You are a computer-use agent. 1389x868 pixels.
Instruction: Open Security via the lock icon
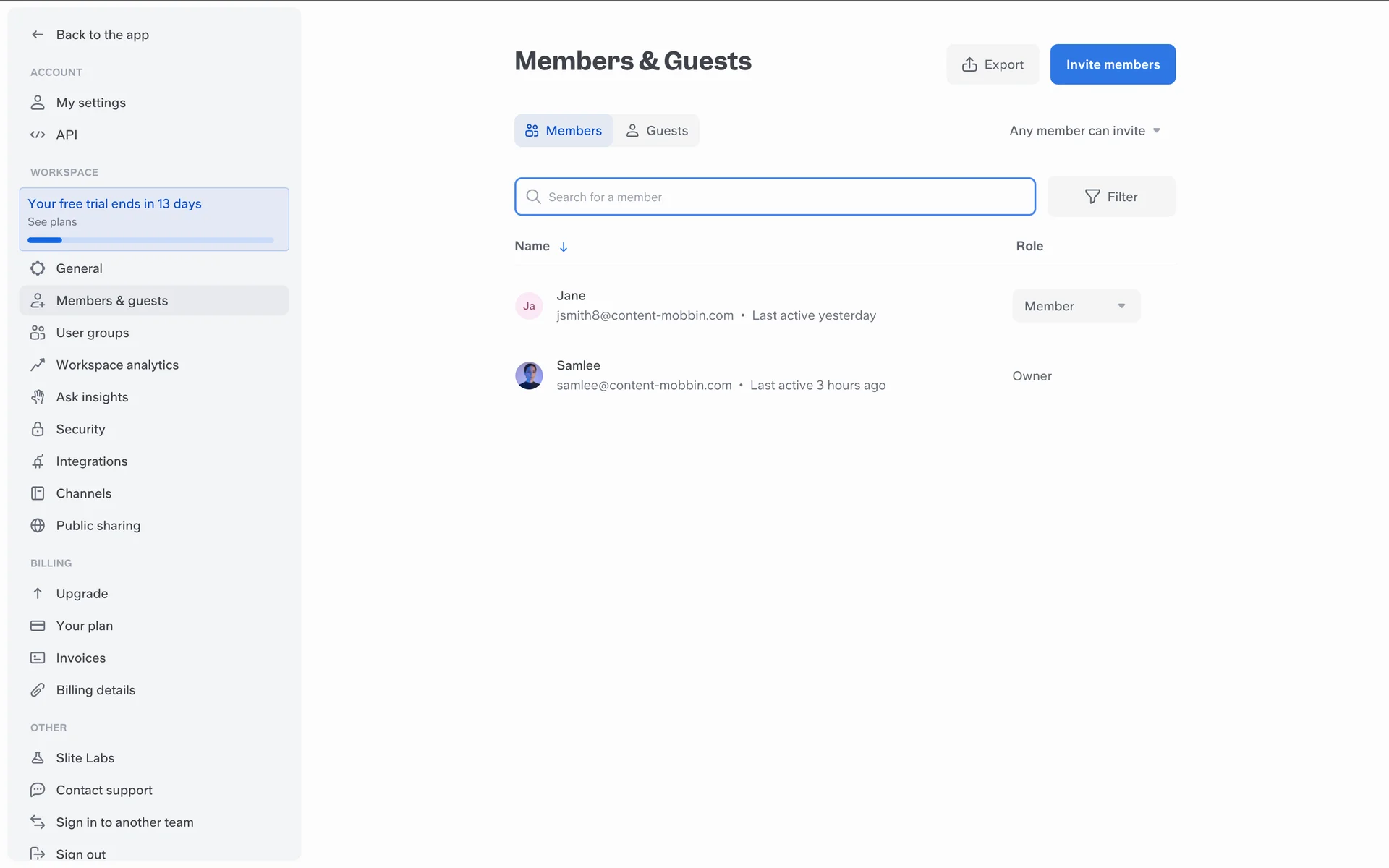point(38,429)
